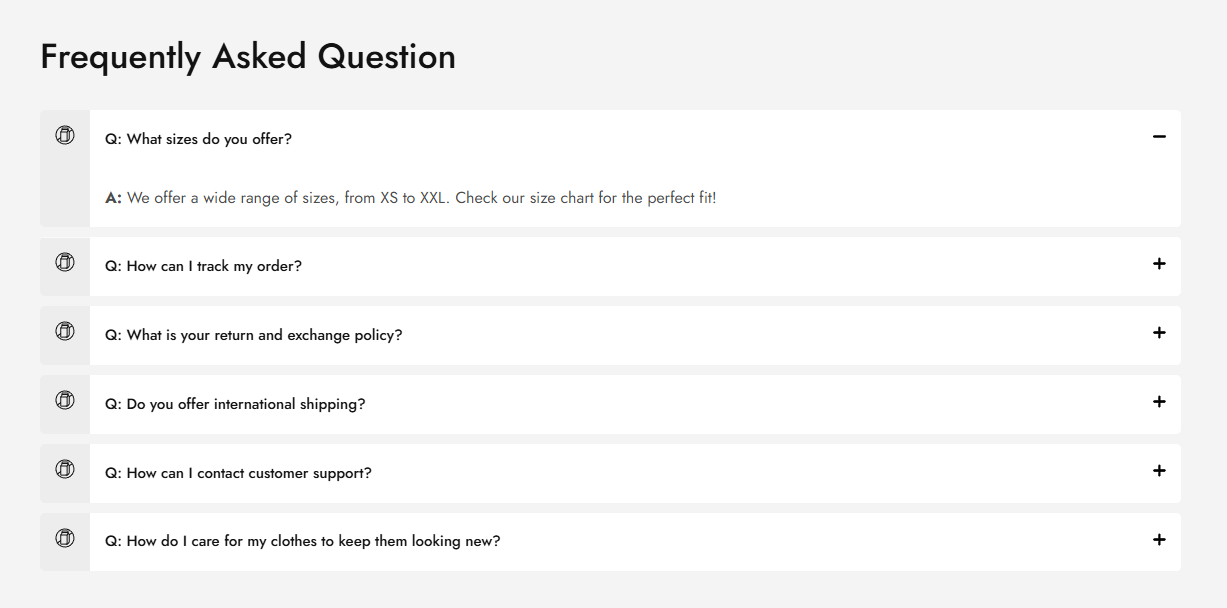Viewport: 1227px width, 608px height.
Task: Expand the customer support question
Action: coord(1159,471)
